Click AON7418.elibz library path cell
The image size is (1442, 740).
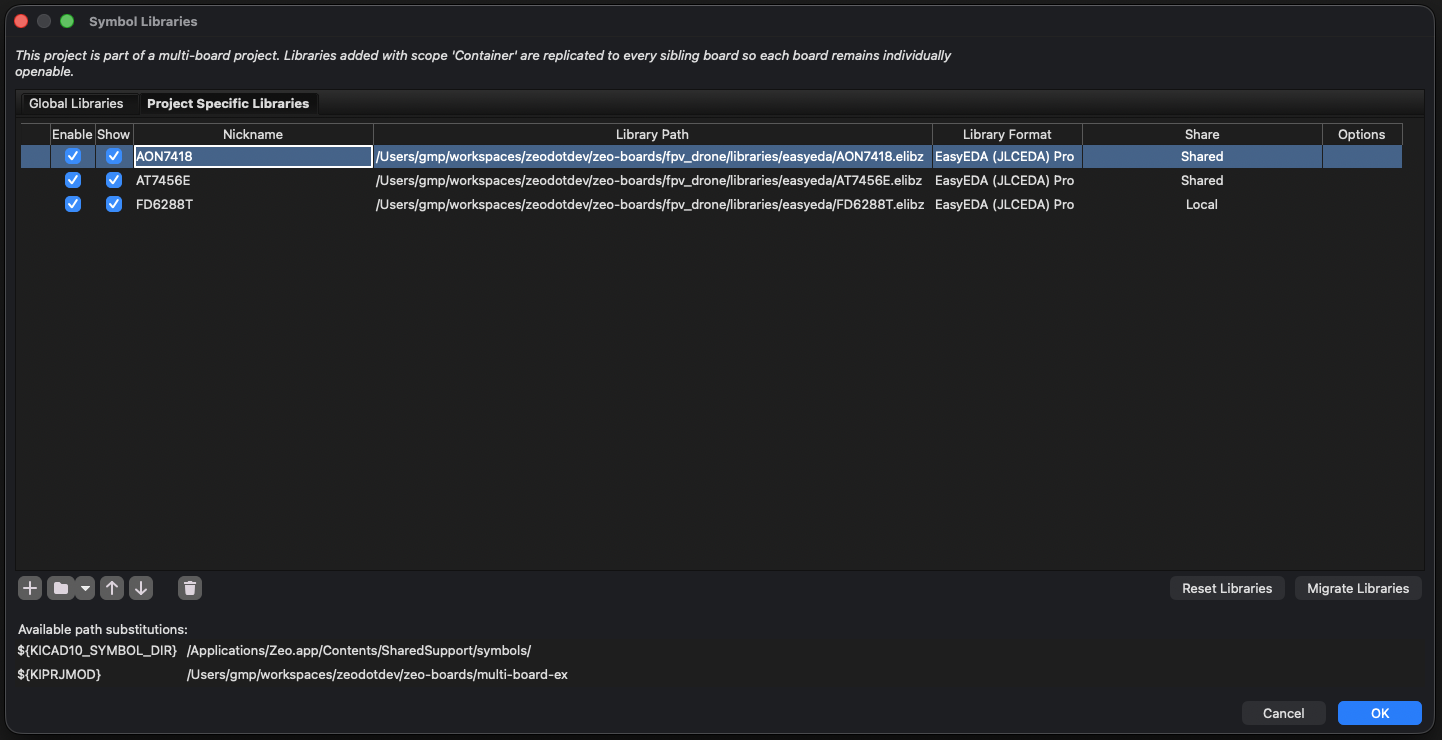click(653, 156)
